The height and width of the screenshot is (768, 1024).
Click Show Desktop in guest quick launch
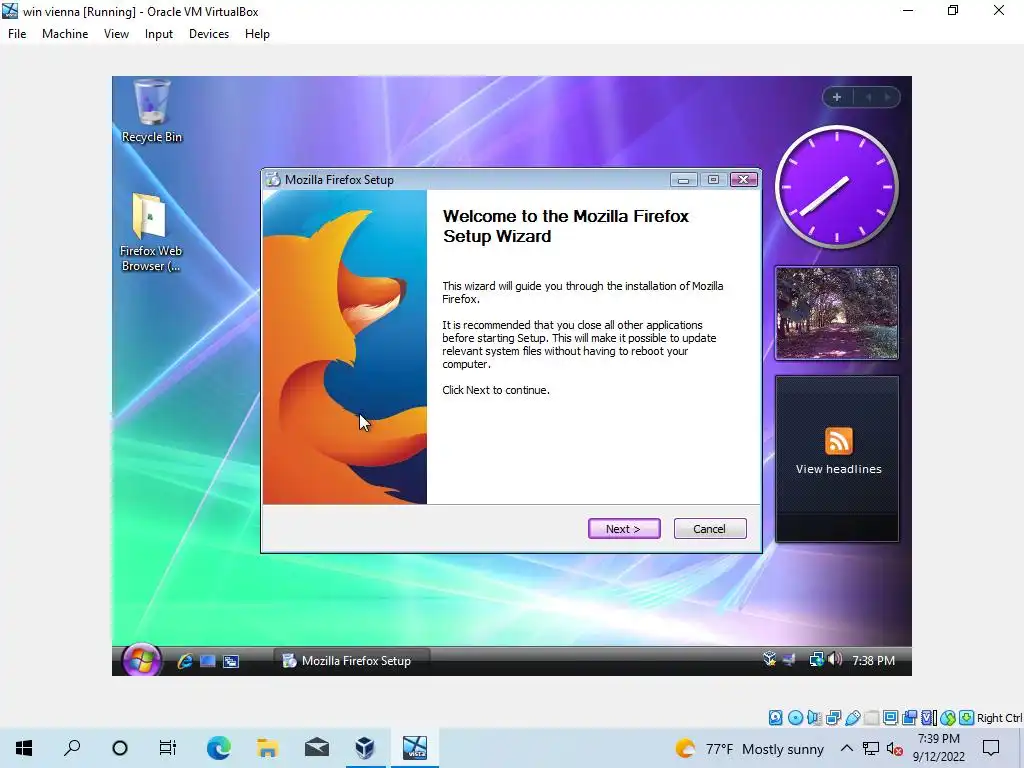click(x=208, y=661)
